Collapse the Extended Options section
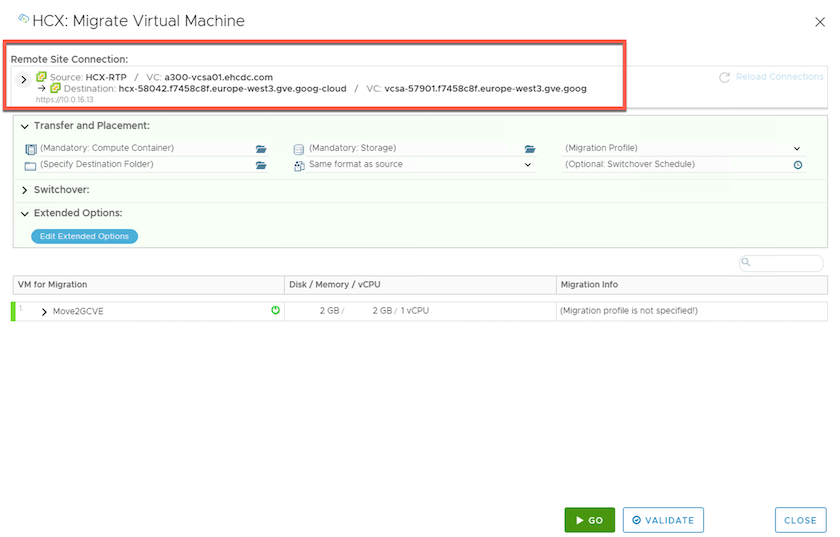Image resolution: width=840 pixels, height=537 pixels. pos(25,214)
